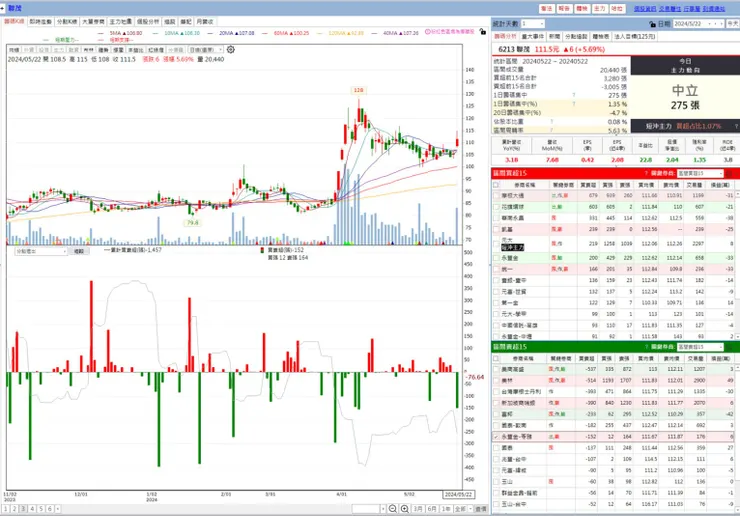Switch to the 個股分析 tab

[148, 22]
